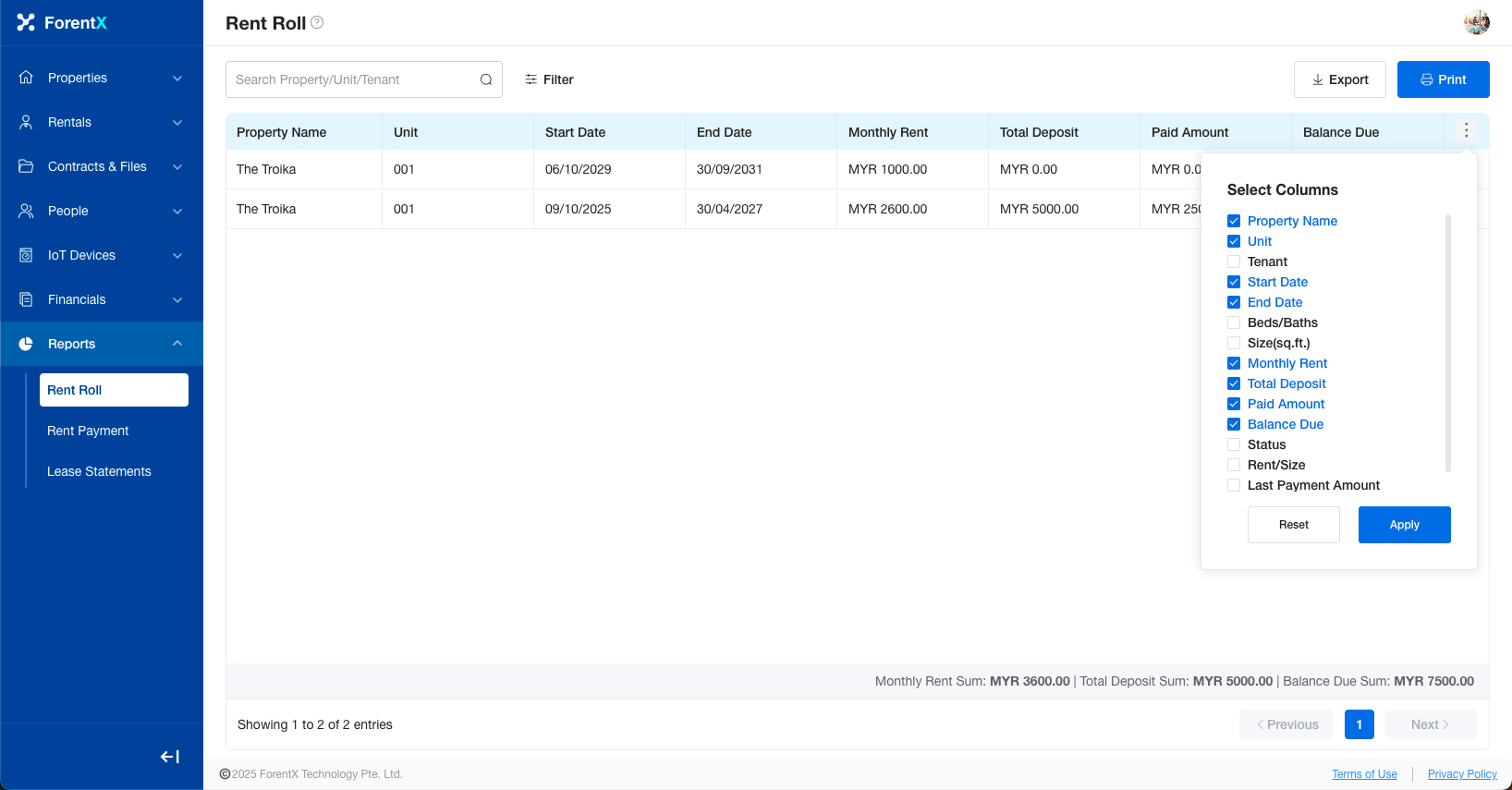Check the Last Payment Amount checkbox

1234,485
